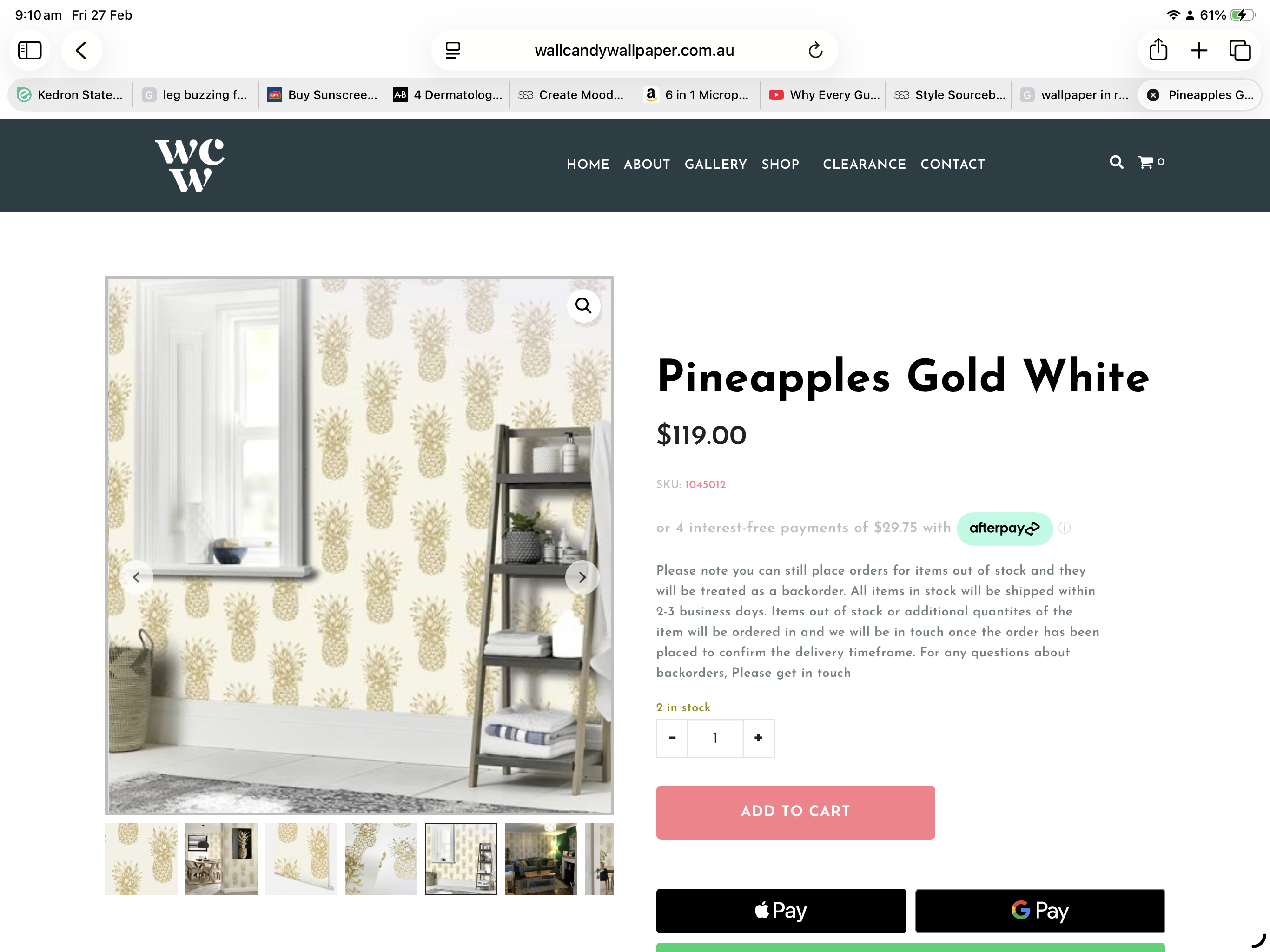This screenshot has height=952, width=1270.
Task: Pay with the Apple Pay button
Action: tap(781, 911)
